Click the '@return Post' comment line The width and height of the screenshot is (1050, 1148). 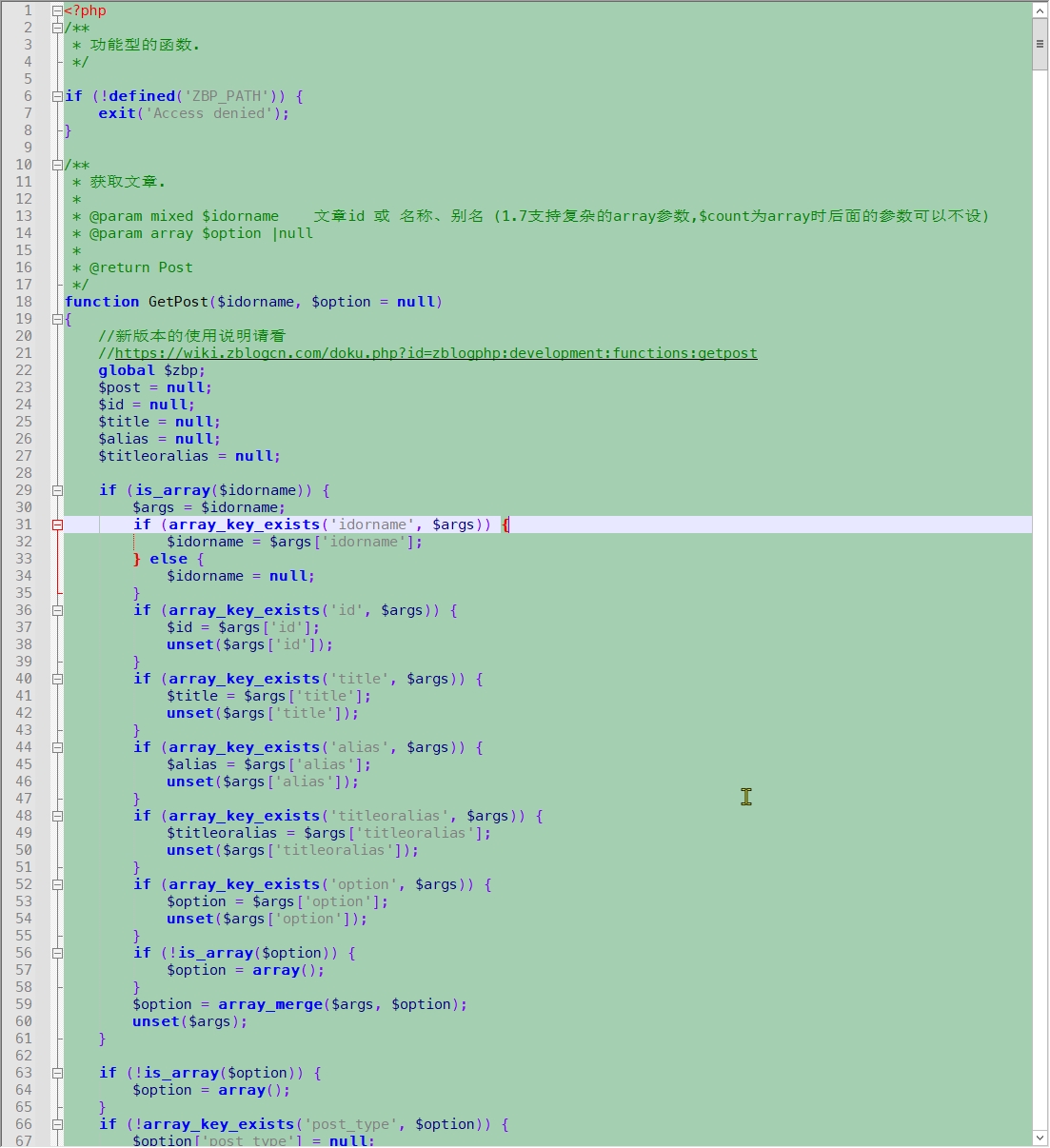pos(132,267)
